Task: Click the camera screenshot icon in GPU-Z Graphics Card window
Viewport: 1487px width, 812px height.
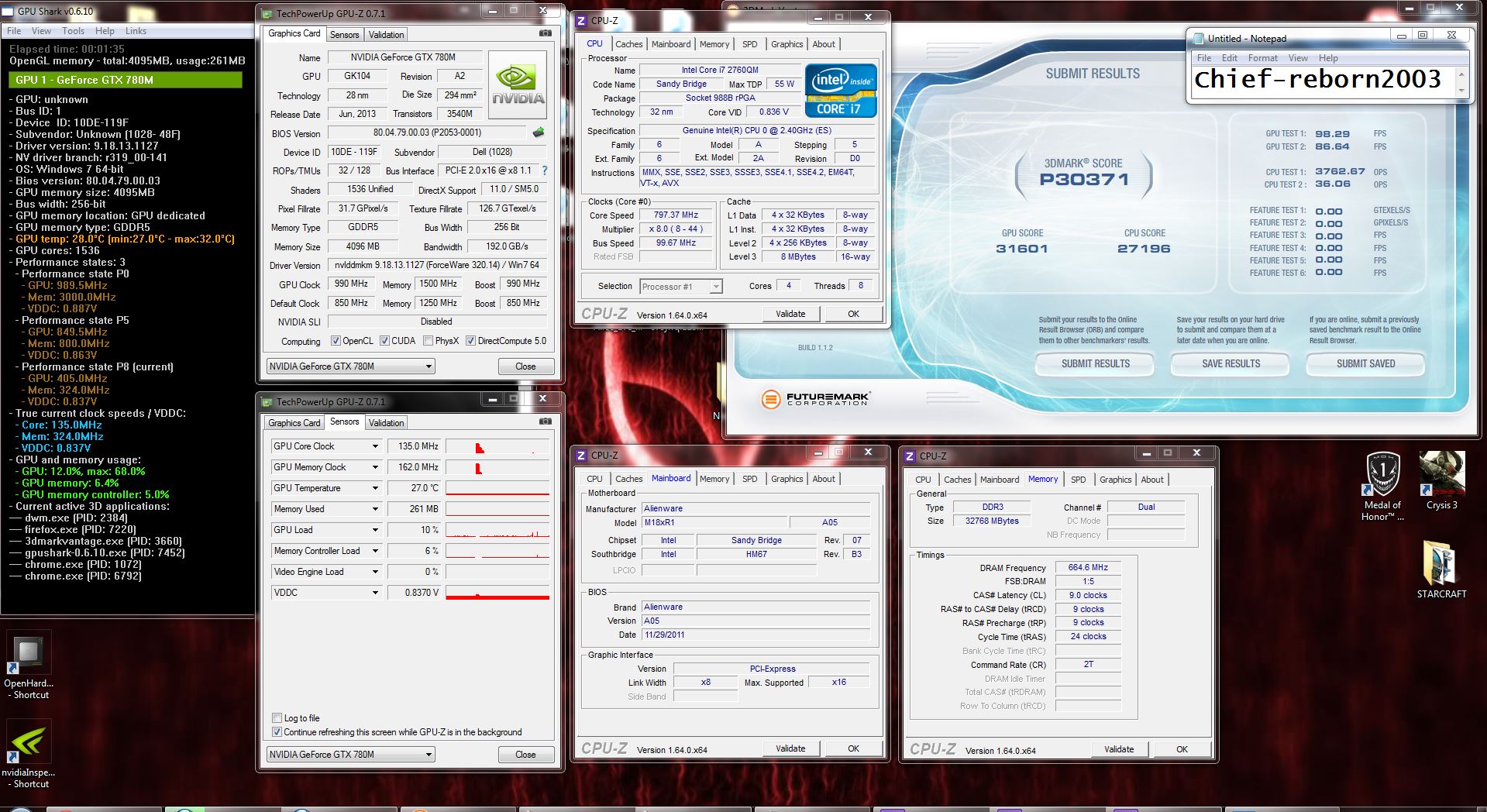Action: (546, 33)
